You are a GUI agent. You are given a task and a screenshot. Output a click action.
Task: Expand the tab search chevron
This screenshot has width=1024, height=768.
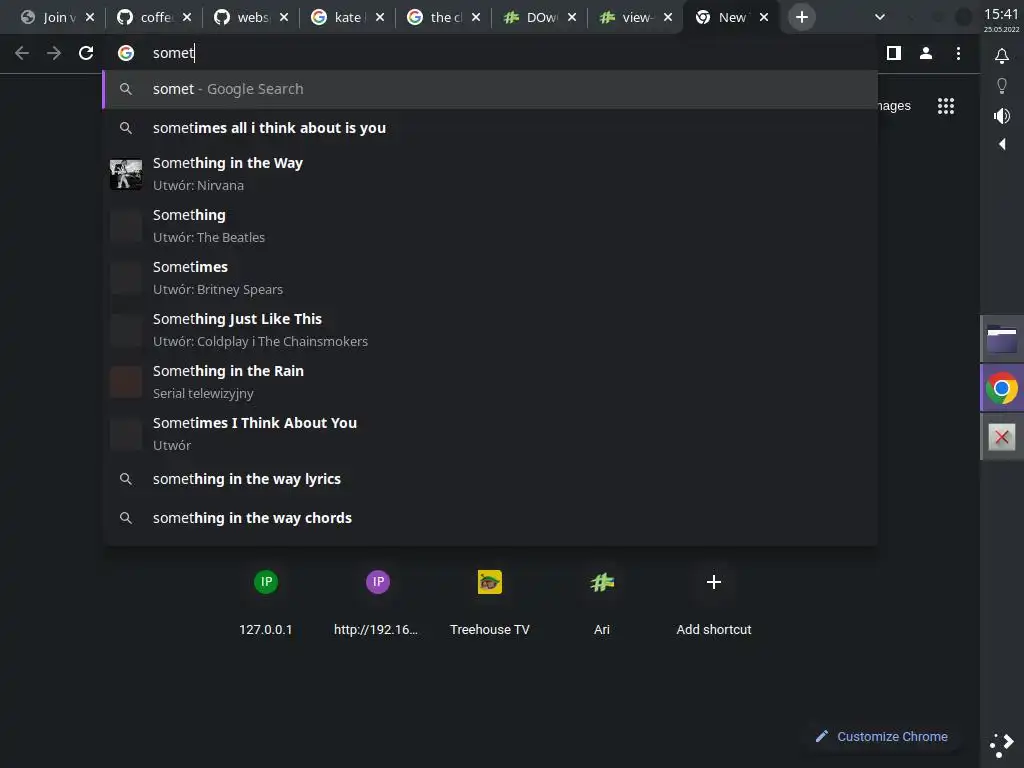(x=880, y=17)
